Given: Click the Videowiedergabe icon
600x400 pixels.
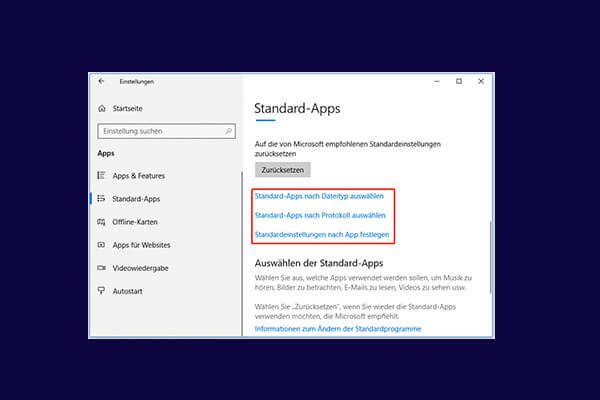Looking at the screenshot, I should click(102, 267).
